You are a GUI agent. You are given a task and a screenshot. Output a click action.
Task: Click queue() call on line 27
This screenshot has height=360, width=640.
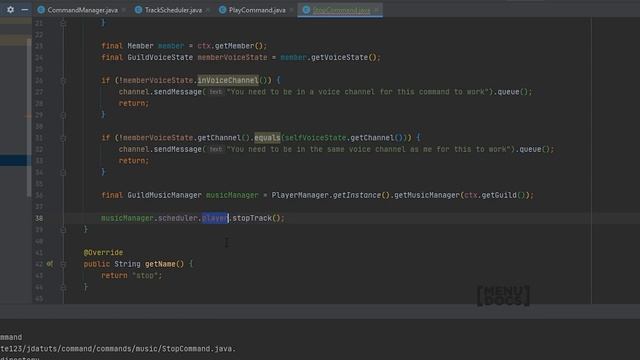(x=513, y=92)
